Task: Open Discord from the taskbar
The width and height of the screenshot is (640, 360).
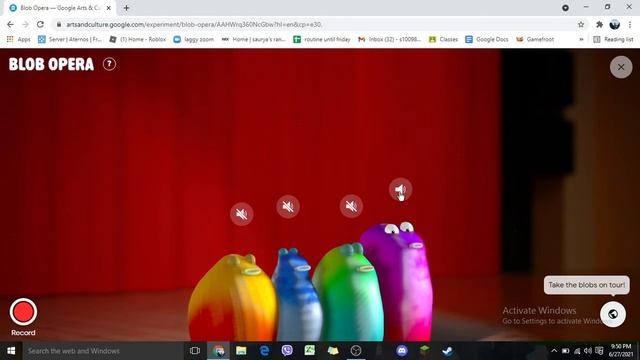Action: click(402, 351)
